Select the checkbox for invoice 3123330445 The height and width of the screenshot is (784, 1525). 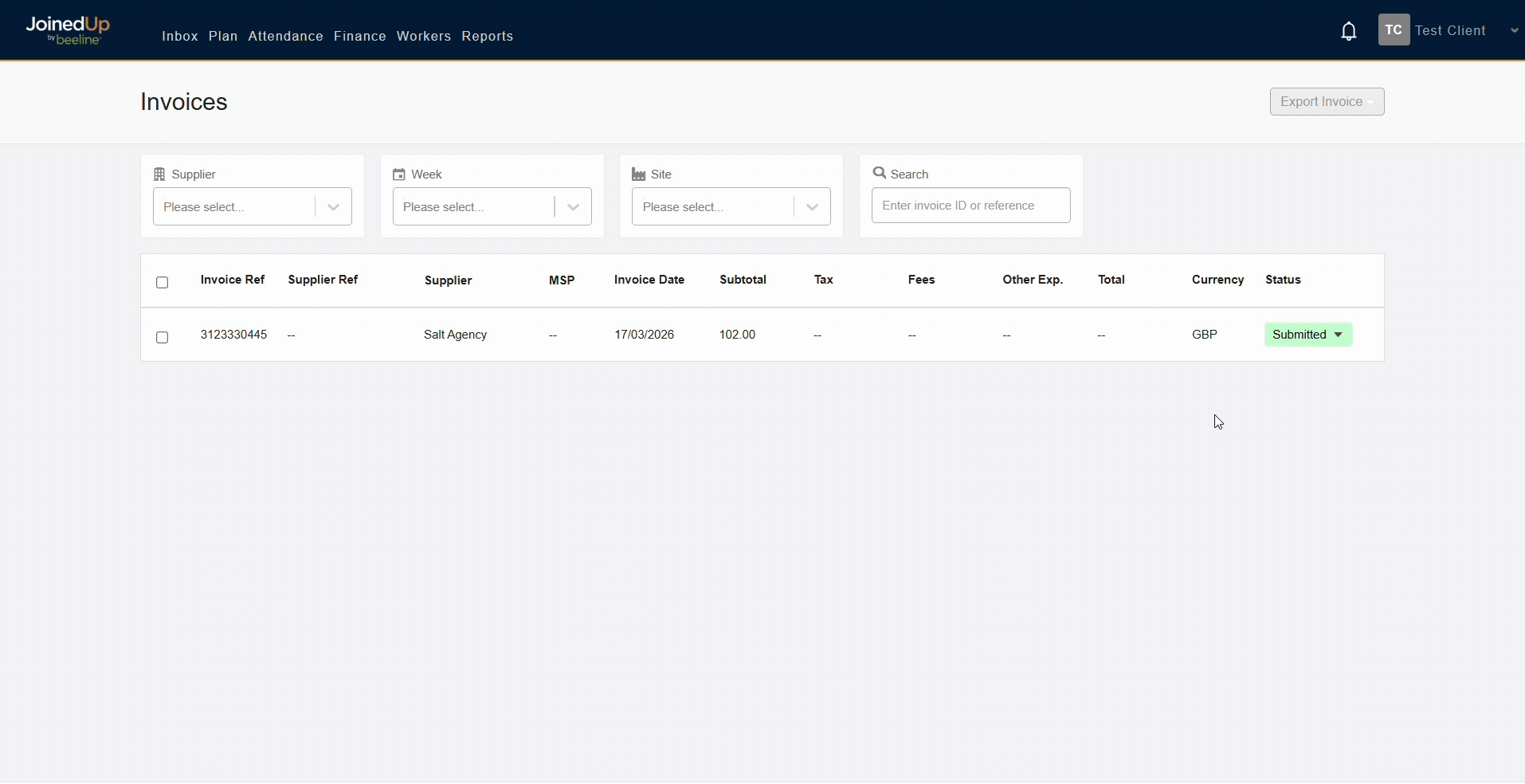(163, 337)
